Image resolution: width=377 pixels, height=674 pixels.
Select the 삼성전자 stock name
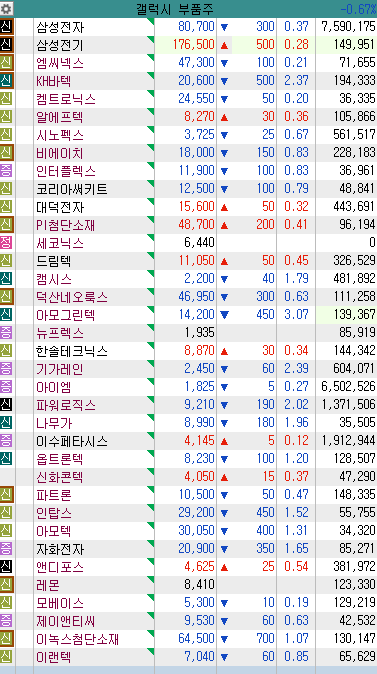point(60,28)
